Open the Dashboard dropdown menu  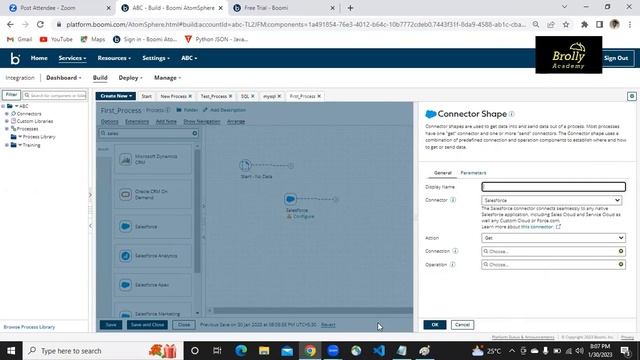click(x=64, y=78)
